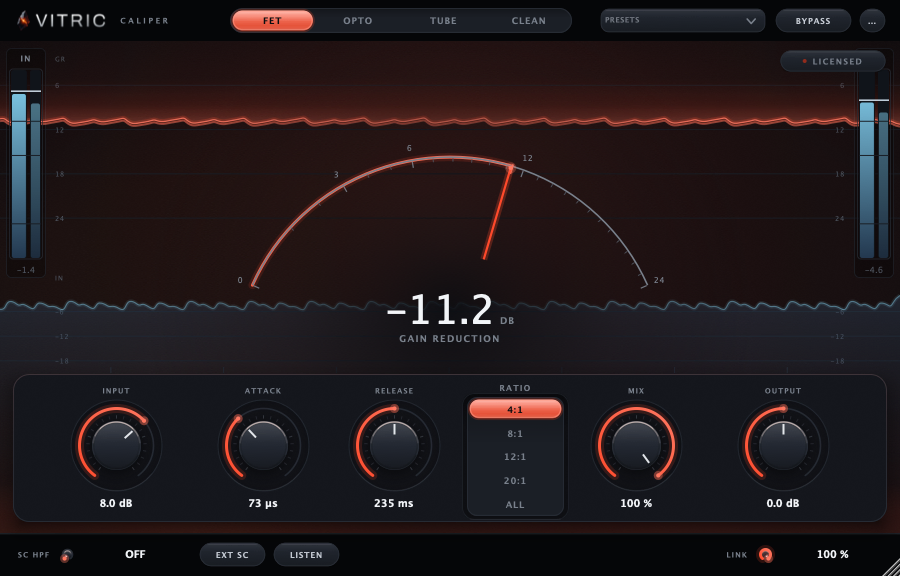This screenshot has width=900, height=576.
Task: Toggle the sidechain LISTEN button
Action: point(306,555)
